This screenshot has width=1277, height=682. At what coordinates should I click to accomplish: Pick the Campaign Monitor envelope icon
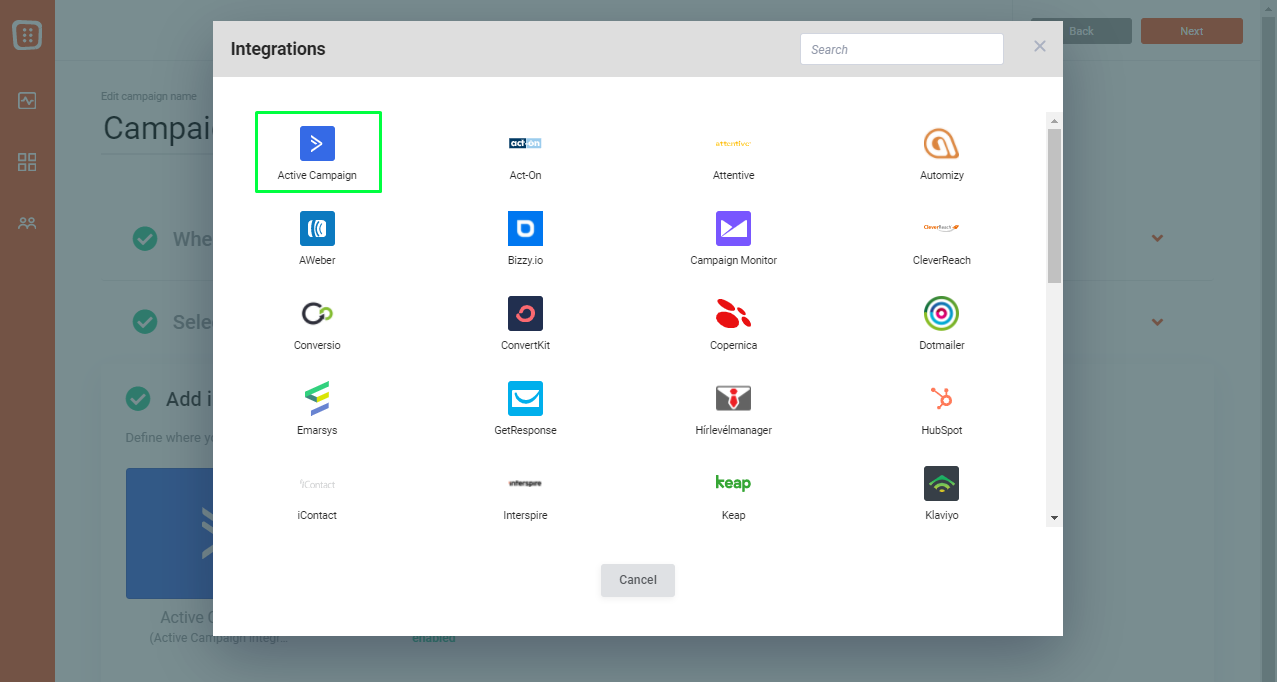click(x=733, y=228)
